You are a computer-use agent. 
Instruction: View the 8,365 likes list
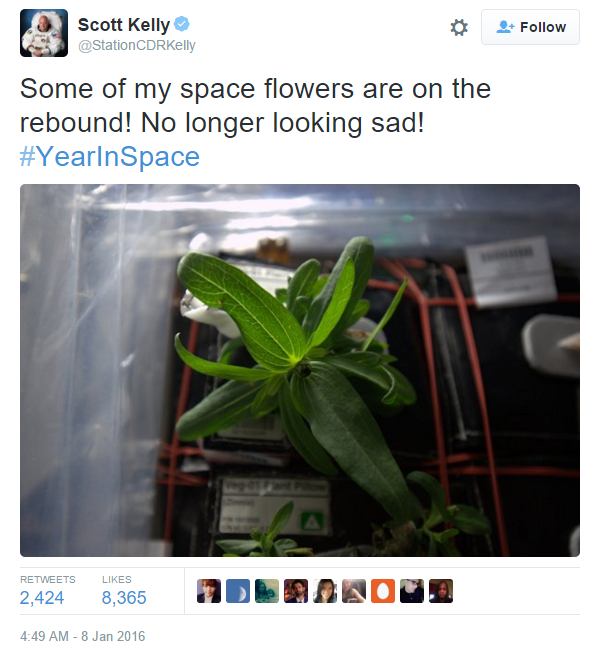pos(124,598)
